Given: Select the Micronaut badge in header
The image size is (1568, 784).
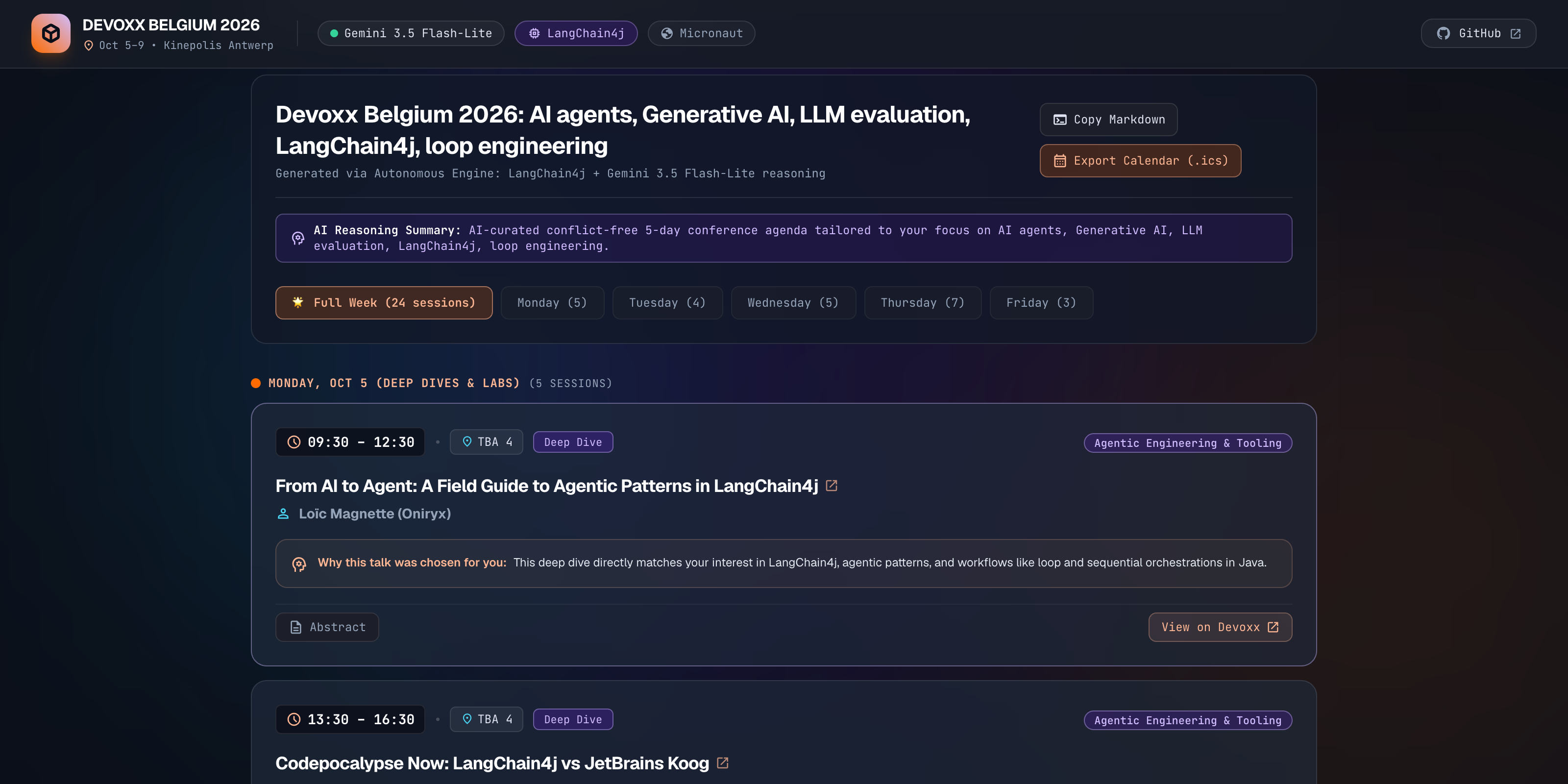Looking at the screenshot, I should tap(701, 33).
